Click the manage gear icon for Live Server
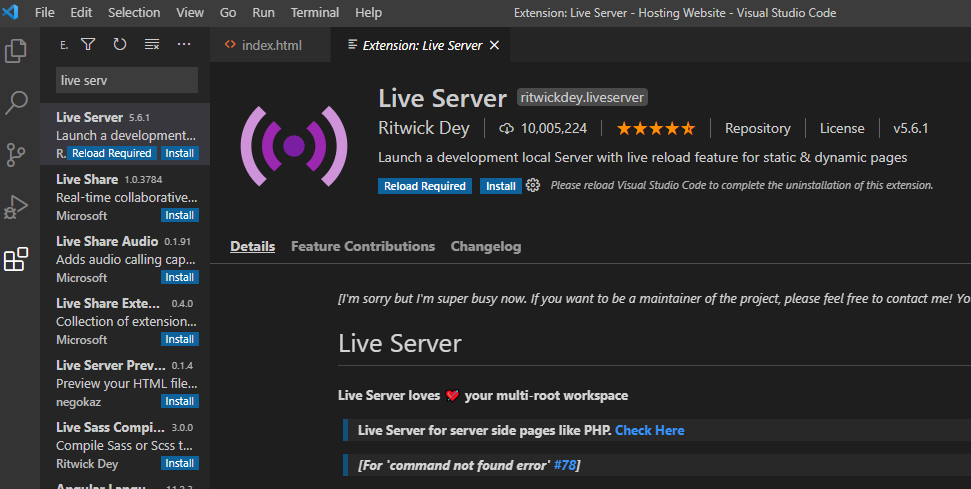Viewport: 971px width, 489px height. tap(533, 185)
